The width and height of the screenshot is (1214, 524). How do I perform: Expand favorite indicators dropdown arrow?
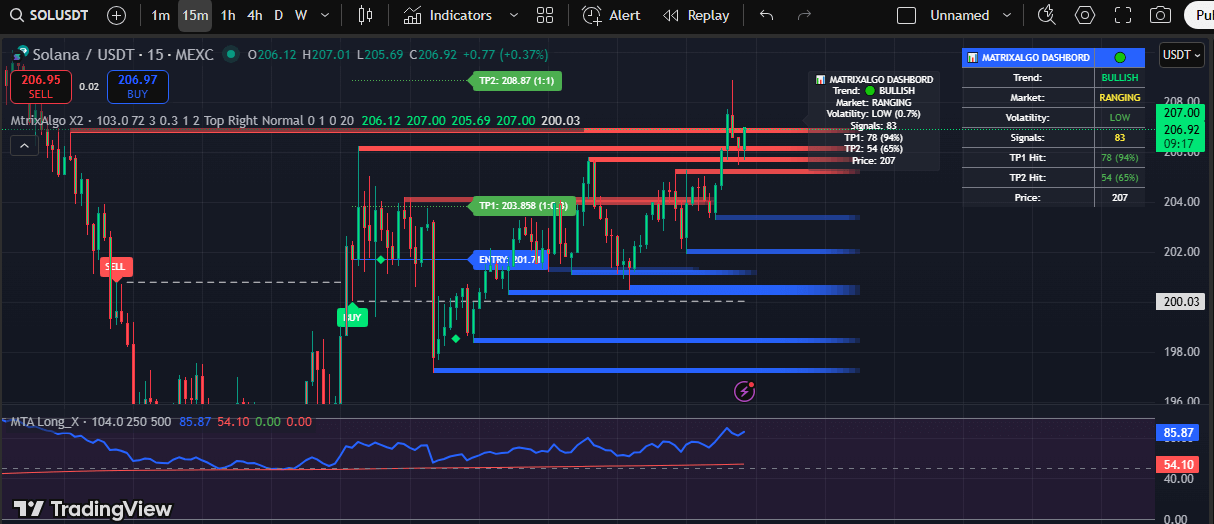coord(514,15)
